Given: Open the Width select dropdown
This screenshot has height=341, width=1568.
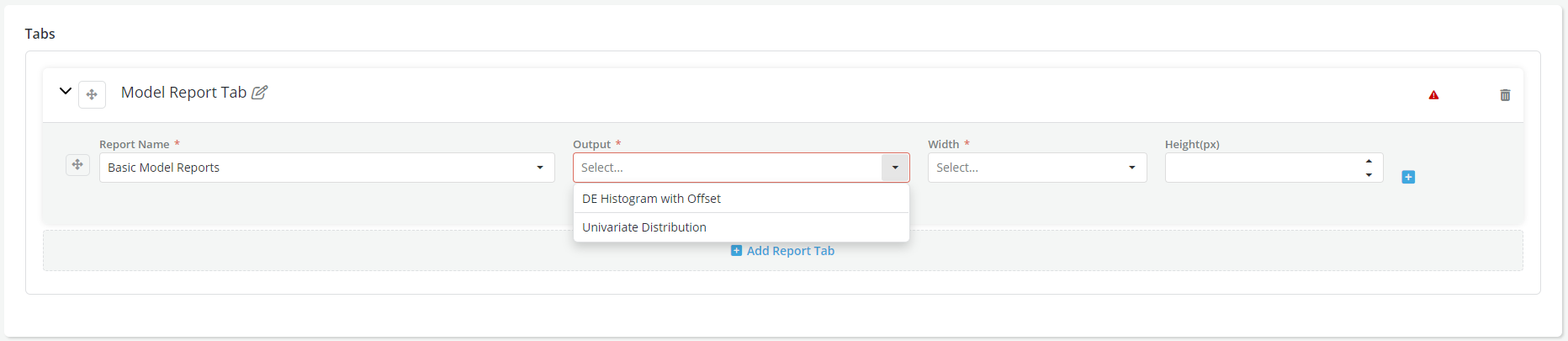Looking at the screenshot, I should click(x=1026, y=168).
